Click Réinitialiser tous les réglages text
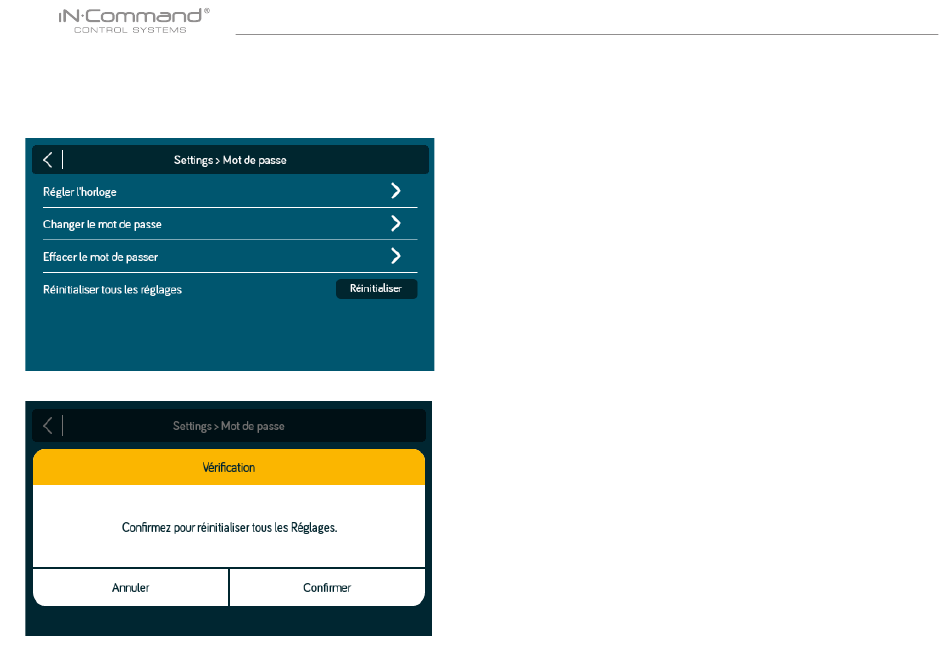This screenshot has width=950, height=652. 112,290
